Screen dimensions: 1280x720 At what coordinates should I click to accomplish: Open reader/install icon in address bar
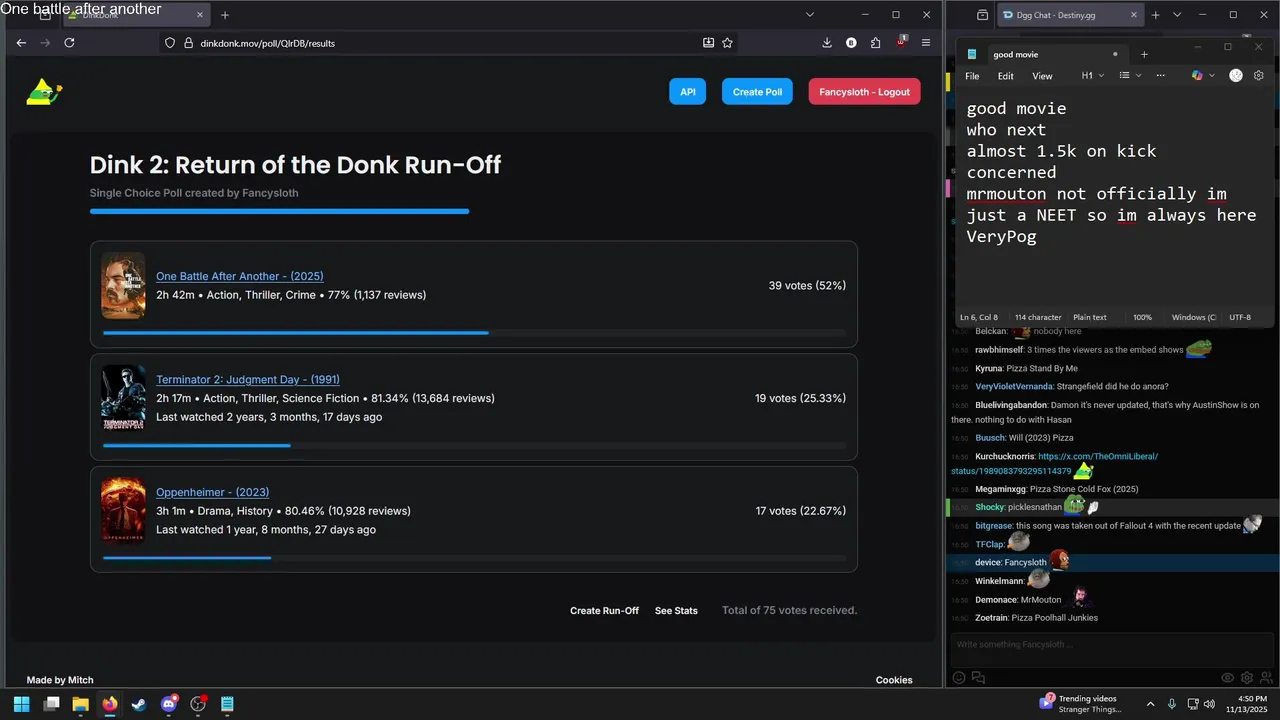click(708, 43)
